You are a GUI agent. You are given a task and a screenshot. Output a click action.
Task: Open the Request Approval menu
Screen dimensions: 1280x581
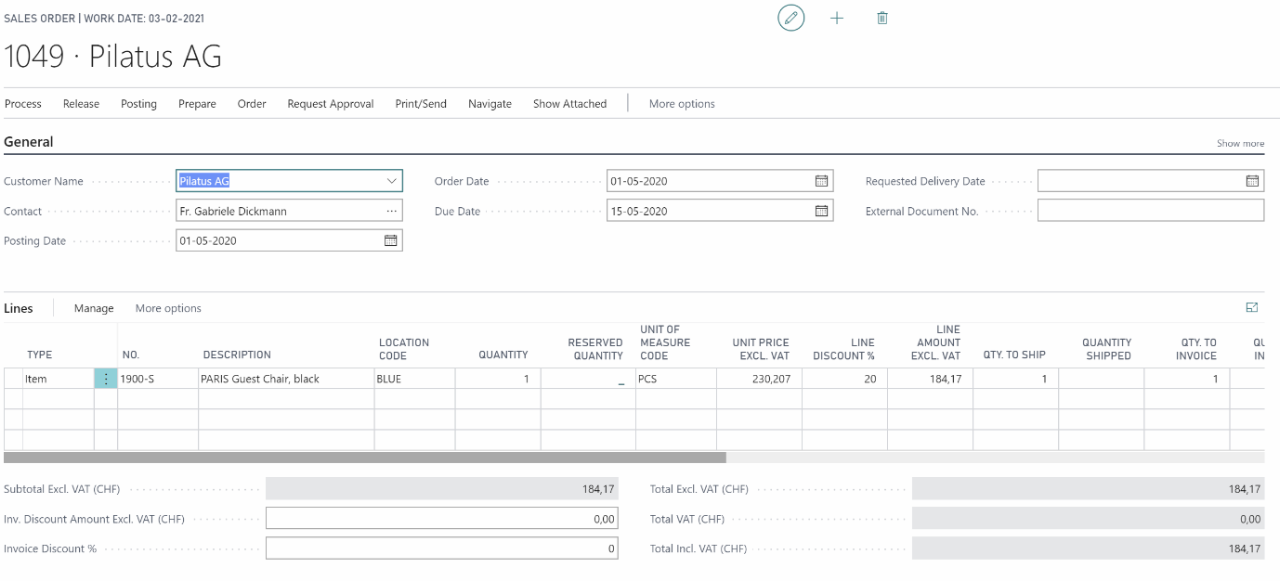pyautogui.click(x=330, y=104)
